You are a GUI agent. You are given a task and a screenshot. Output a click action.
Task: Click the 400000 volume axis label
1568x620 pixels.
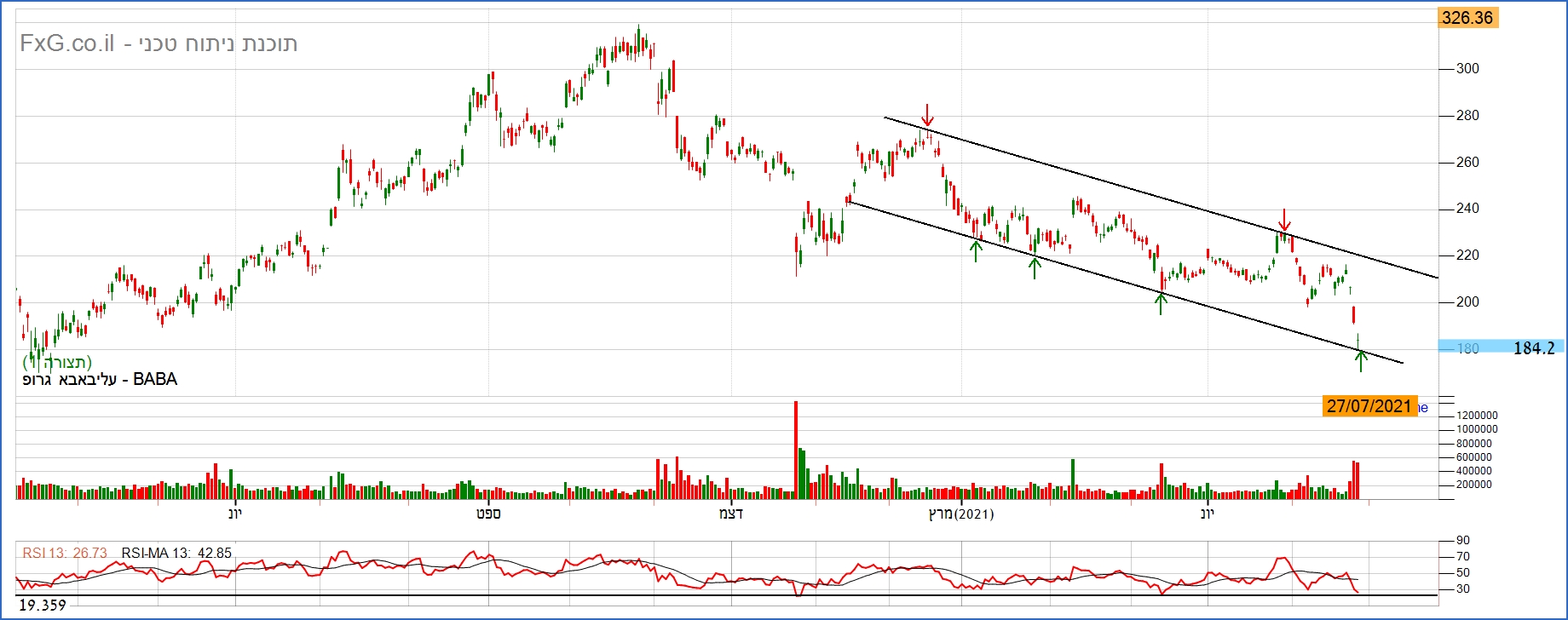(1474, 471)
